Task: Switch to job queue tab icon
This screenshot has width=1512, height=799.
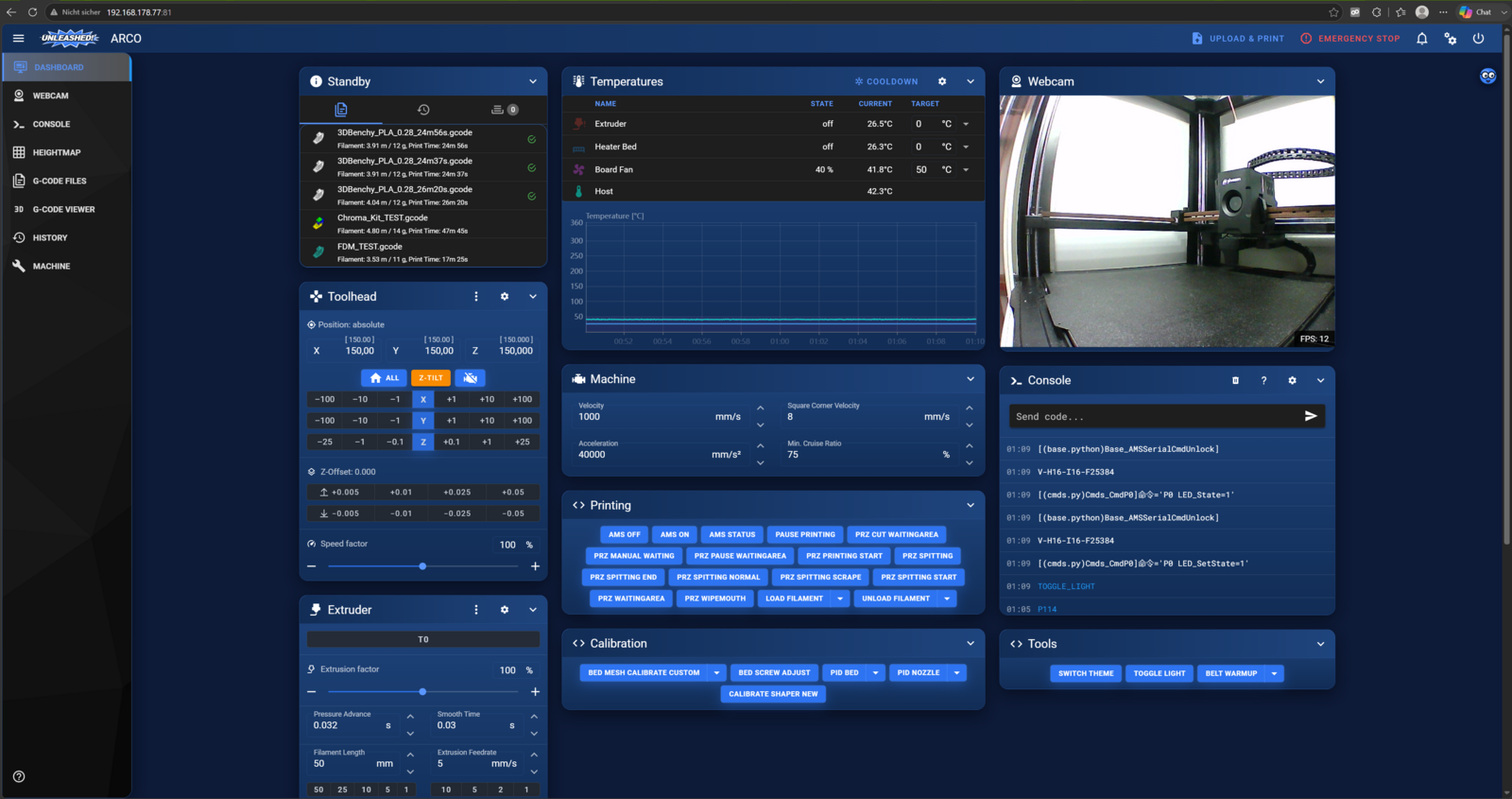Action: coord(505,110)
